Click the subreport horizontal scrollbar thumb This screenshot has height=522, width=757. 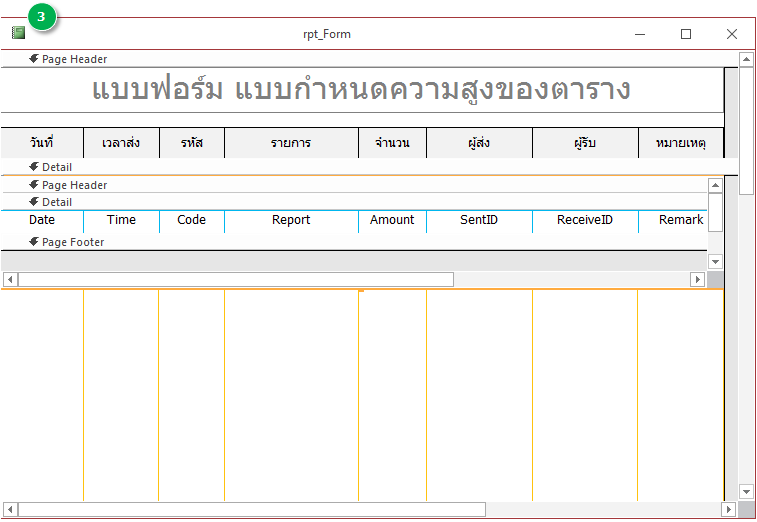point(235,279)
